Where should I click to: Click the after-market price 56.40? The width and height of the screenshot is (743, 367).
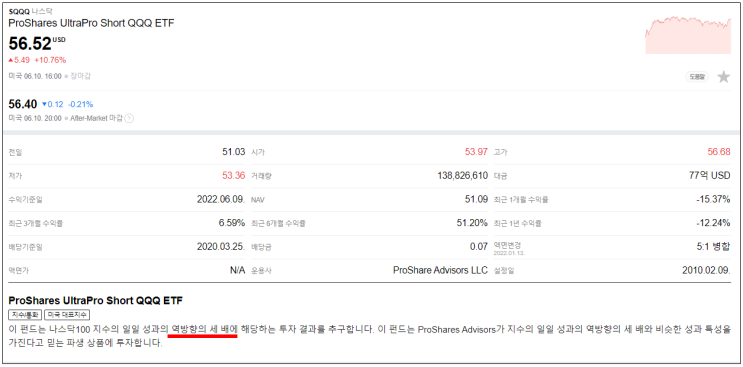pos(23,104)
